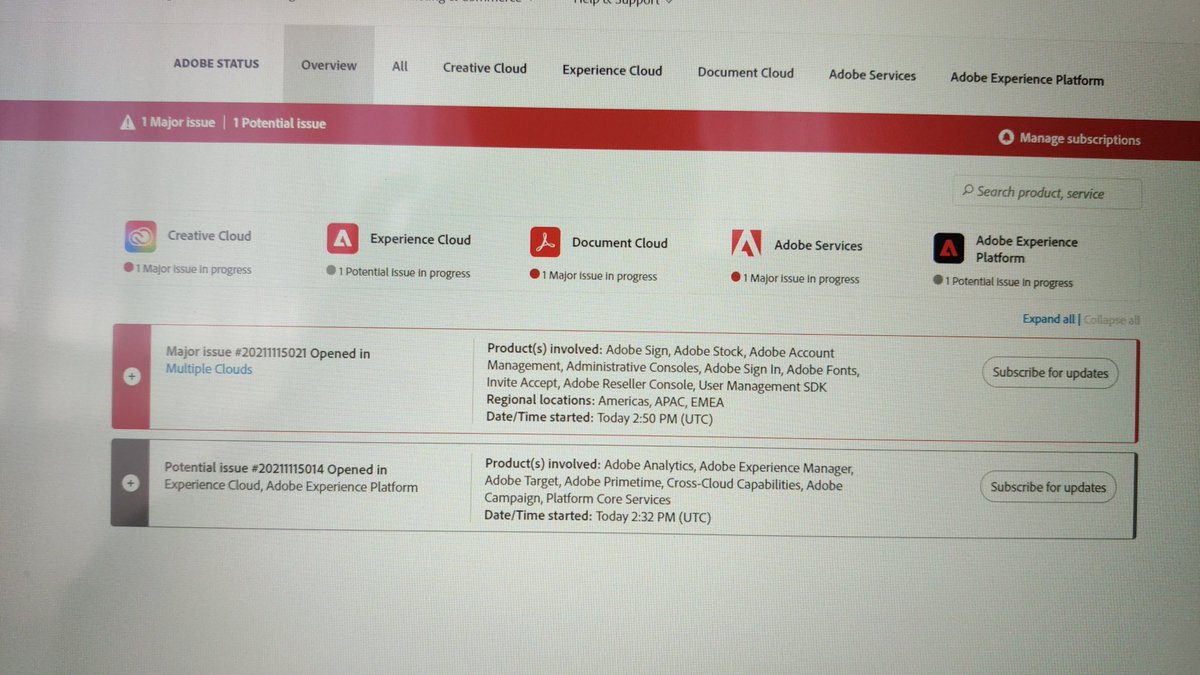Switch to the Overview tab
This screenshot has height=675, width=1200.
coord(329,65)
